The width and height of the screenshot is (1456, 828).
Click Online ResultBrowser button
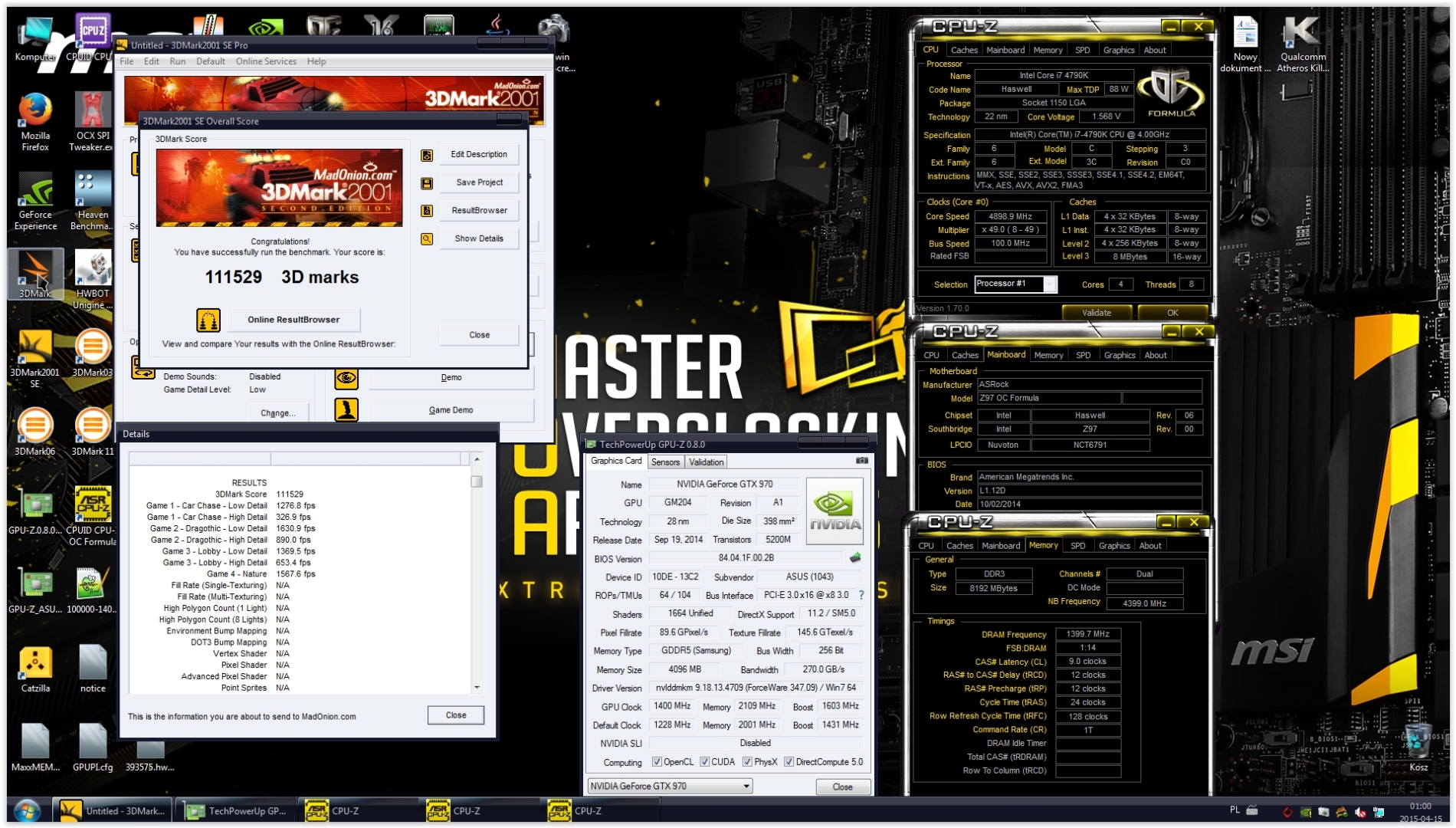click(x=293, y=320)
